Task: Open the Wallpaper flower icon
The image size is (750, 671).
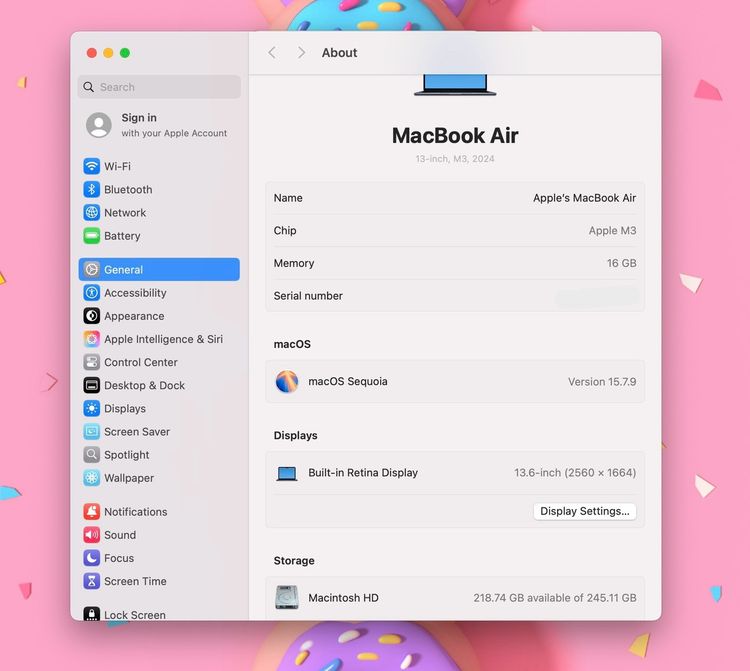Action: [x=91, y=478]
